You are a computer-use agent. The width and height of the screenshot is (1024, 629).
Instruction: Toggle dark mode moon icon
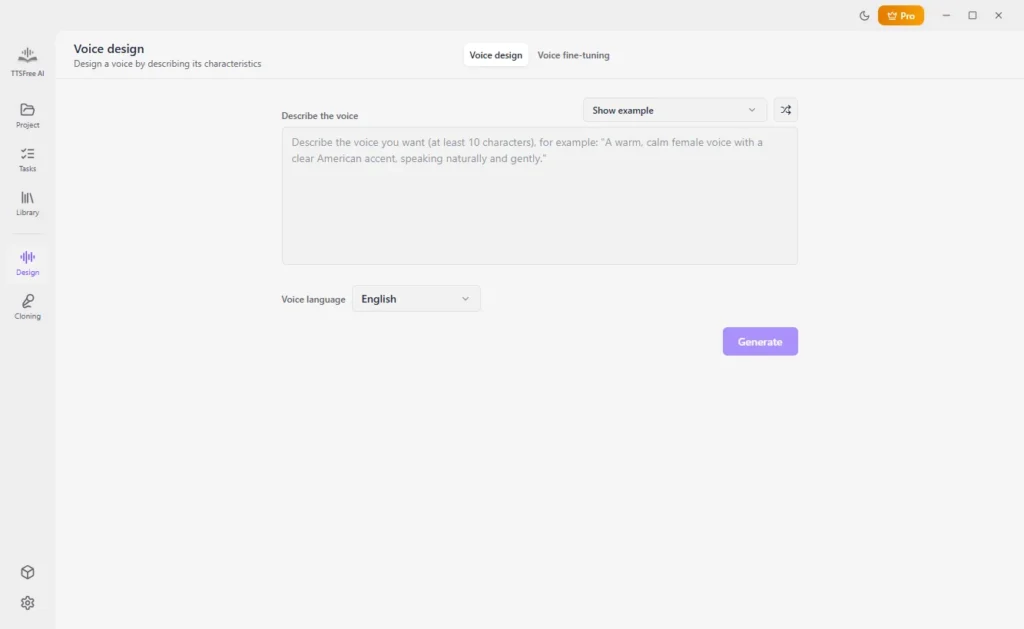864,16
